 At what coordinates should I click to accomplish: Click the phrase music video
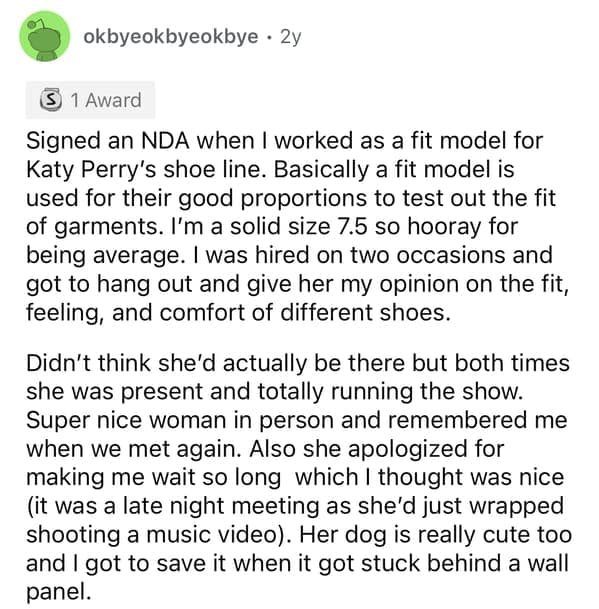[x=217, y=535]
